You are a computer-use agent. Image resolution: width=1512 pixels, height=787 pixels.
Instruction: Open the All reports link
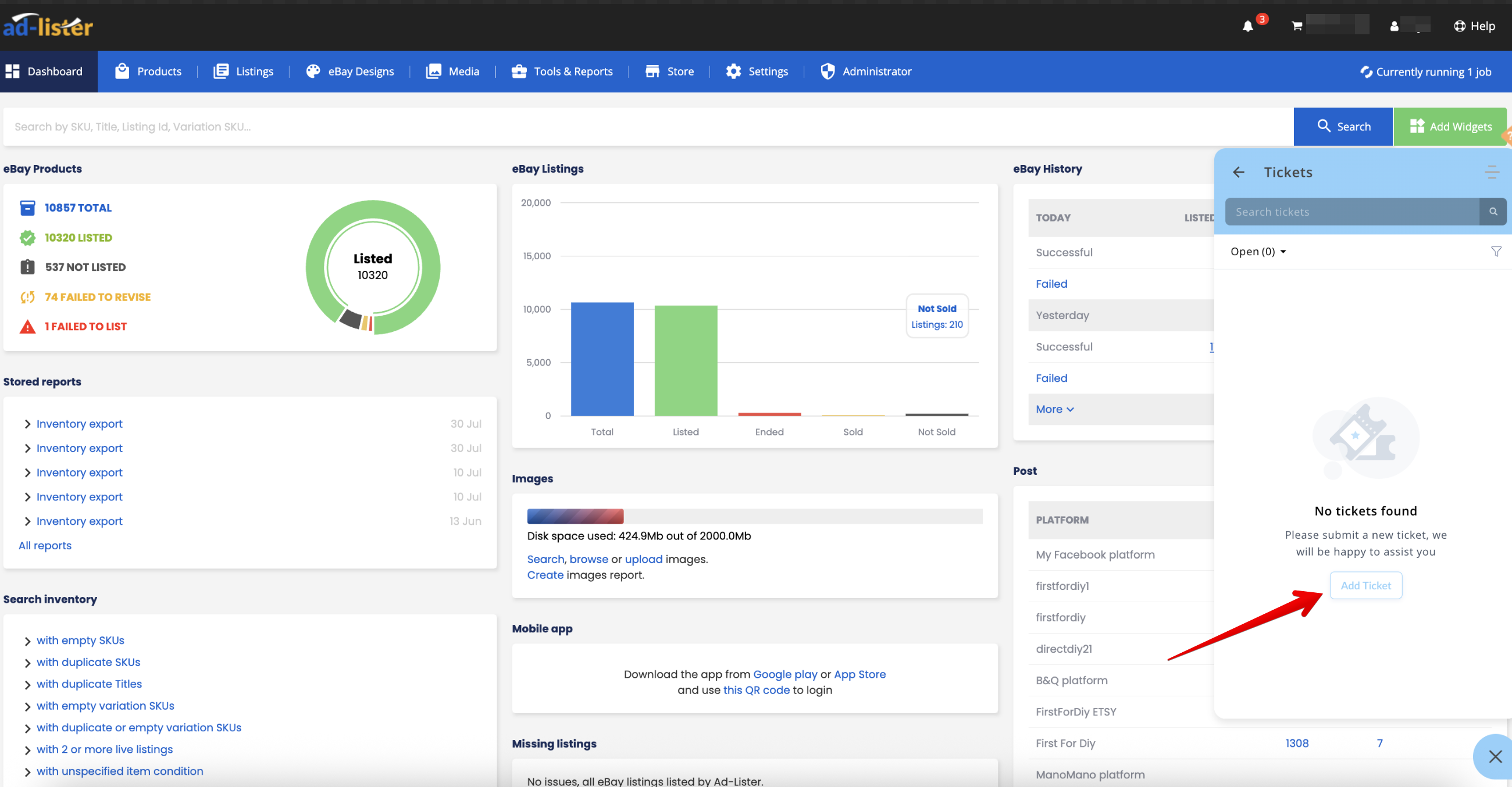[45, 545]
